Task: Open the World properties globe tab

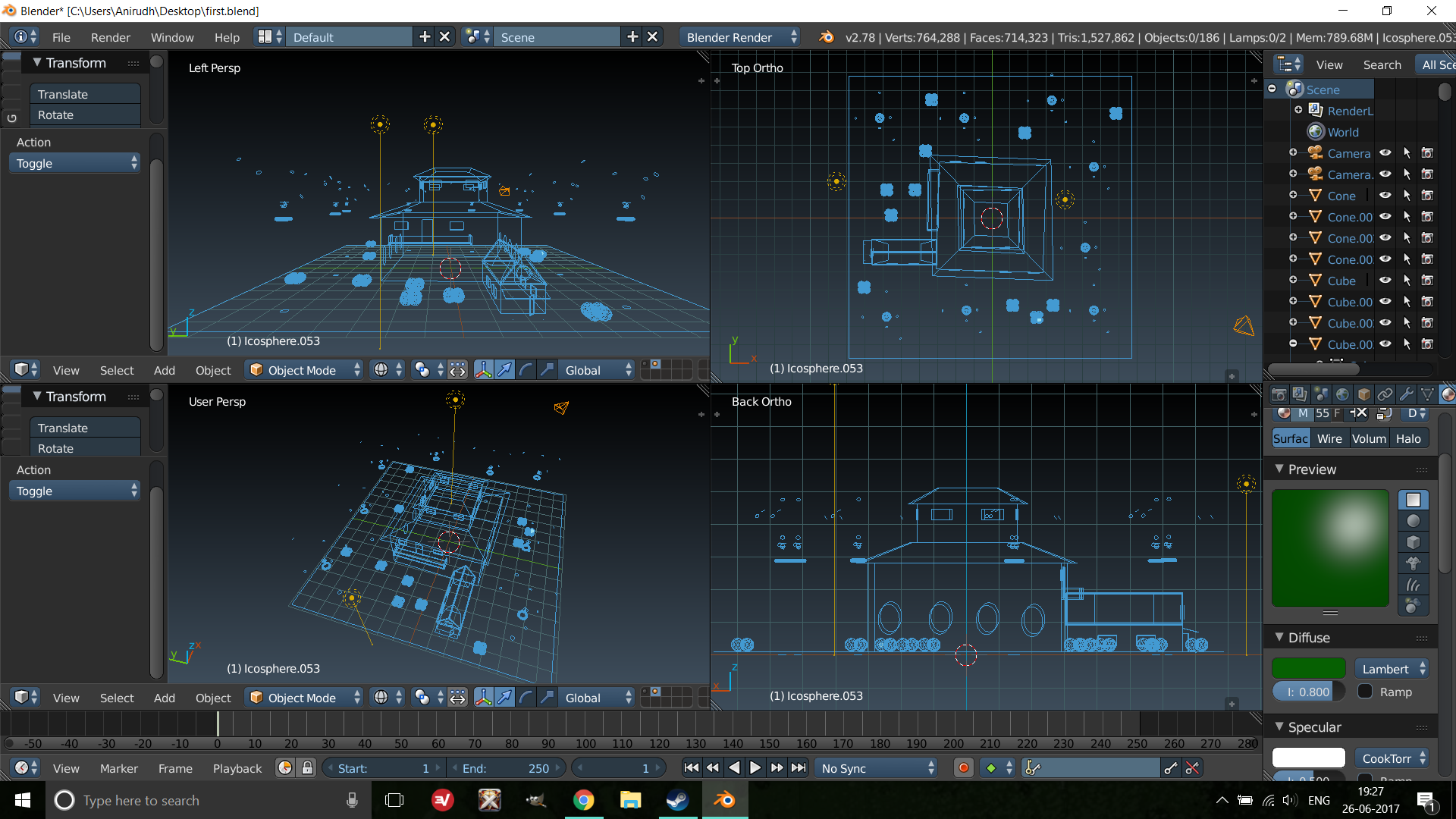Action: [1342, 394]
